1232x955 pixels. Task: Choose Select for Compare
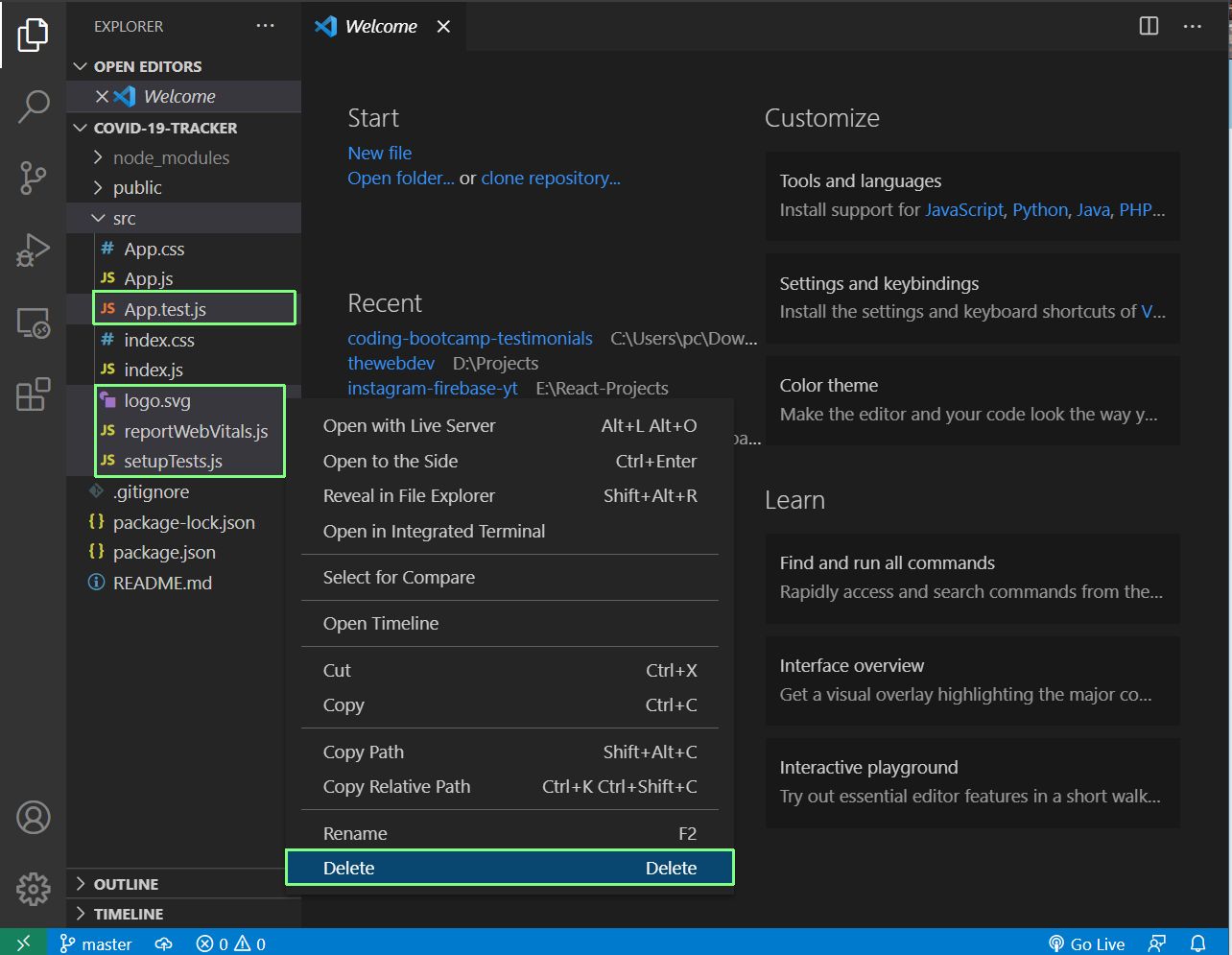point(509,577)
